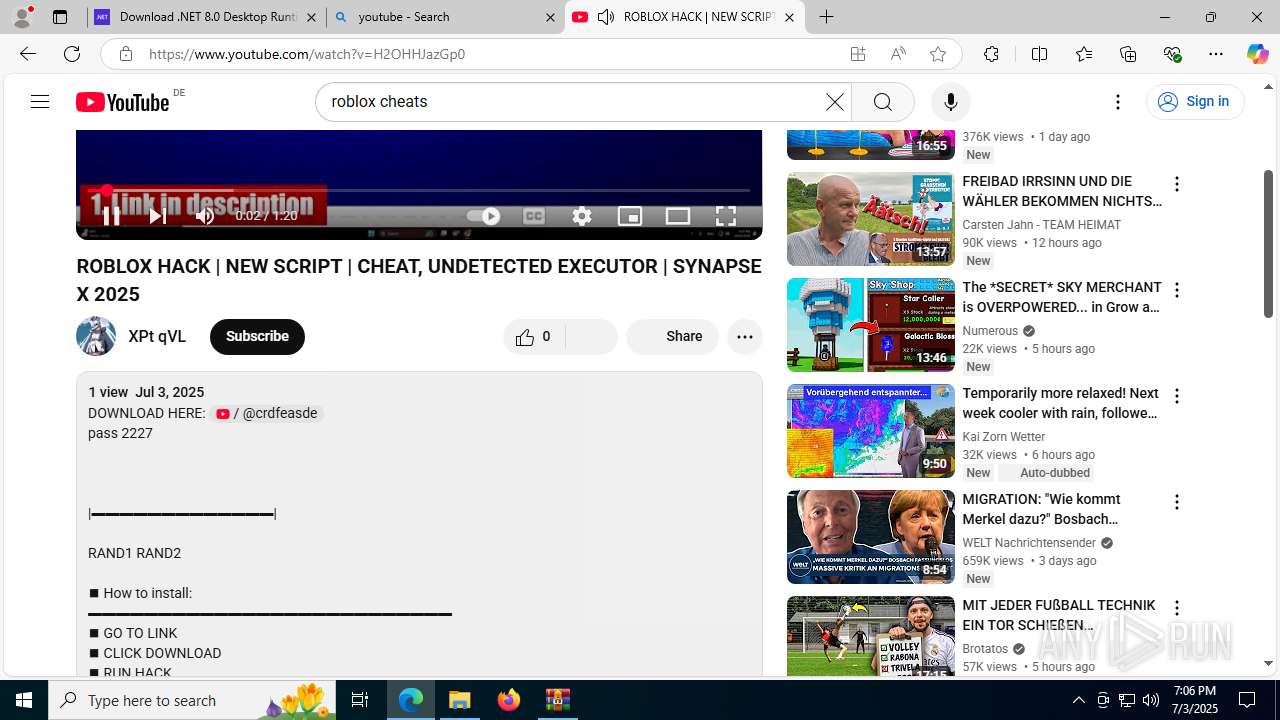1280x720 pixels.
Task: Open options for Temporarily more relaxed video
Action: pos(1177,396)
